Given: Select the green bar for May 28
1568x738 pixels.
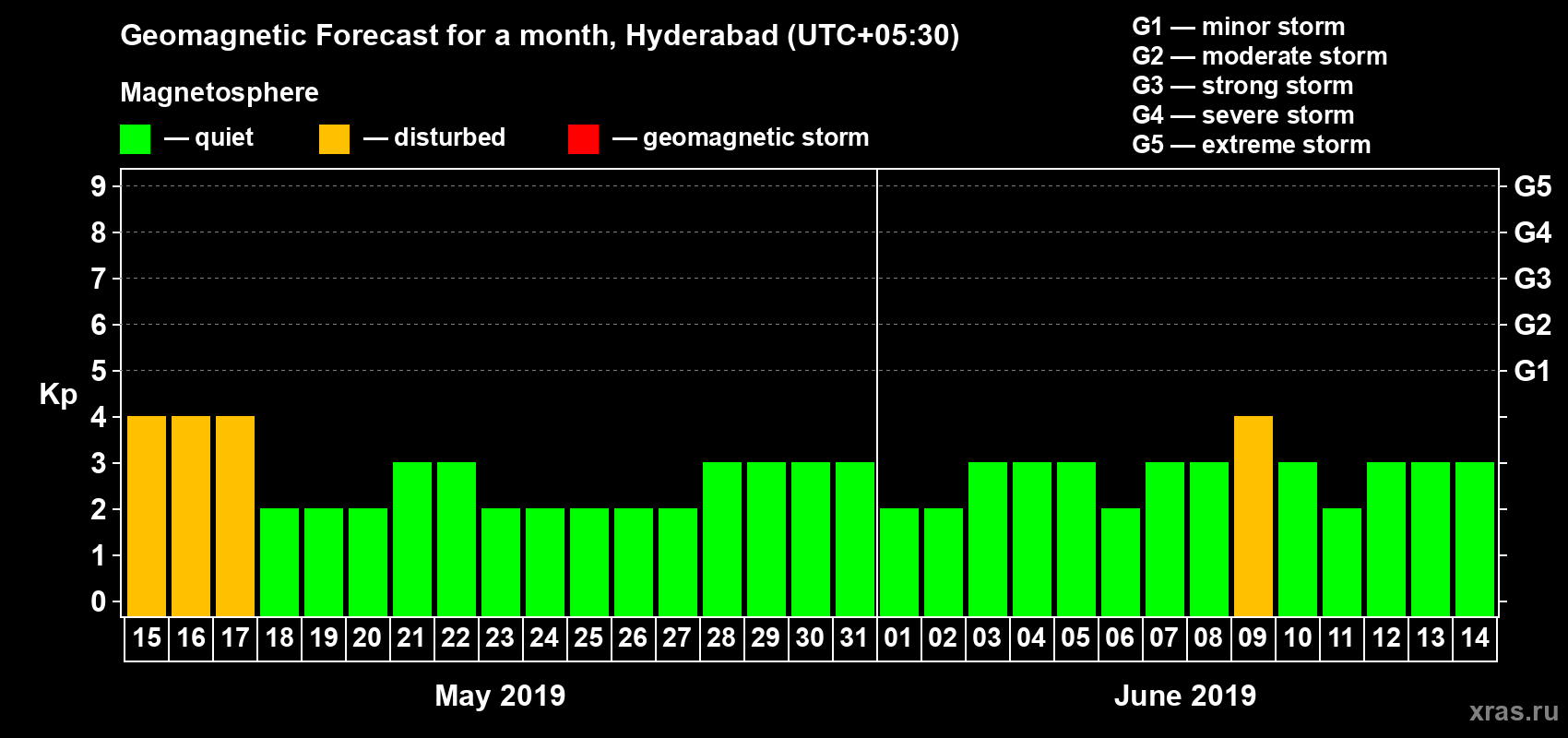Looking at the screenshot, I should pyautogui.click(x=722, y=540).
